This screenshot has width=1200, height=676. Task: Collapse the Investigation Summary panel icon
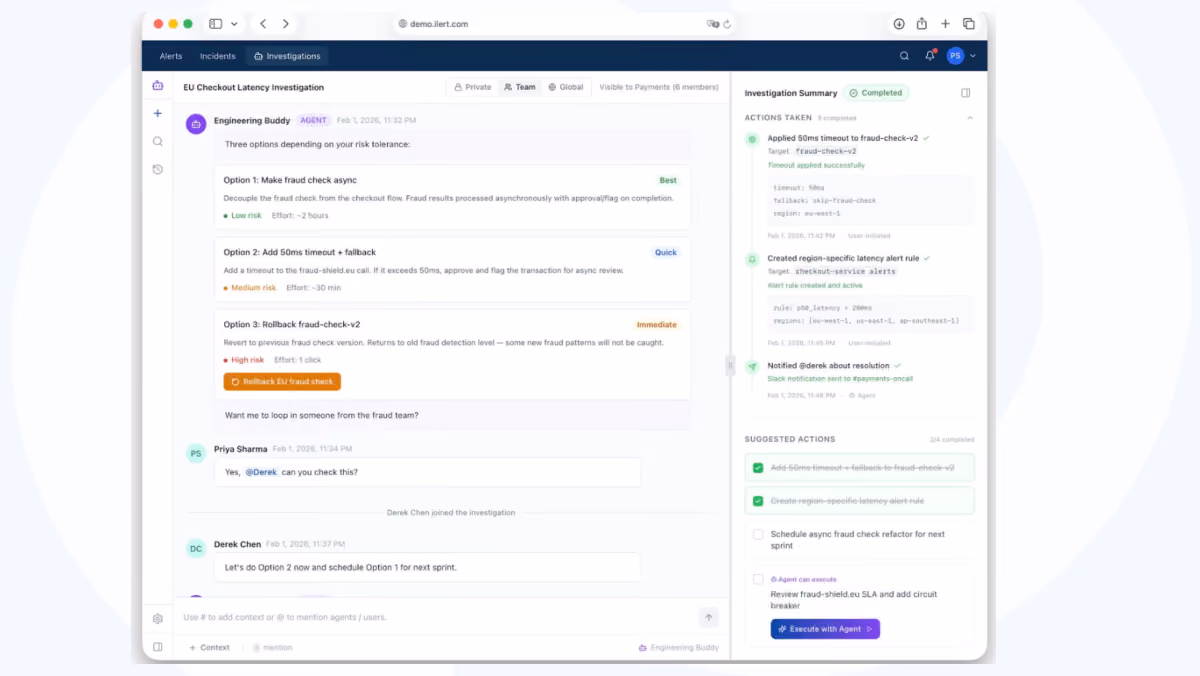click(966, 93)
